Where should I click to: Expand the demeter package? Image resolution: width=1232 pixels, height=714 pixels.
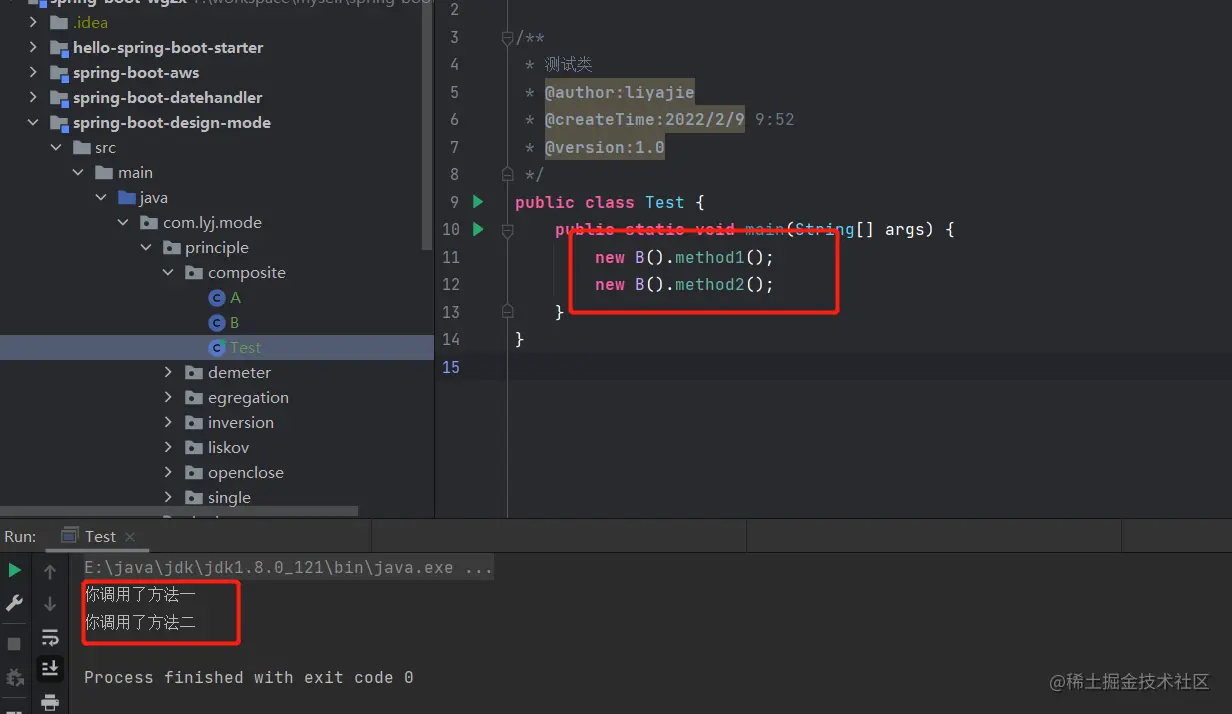tap(169, 373)
